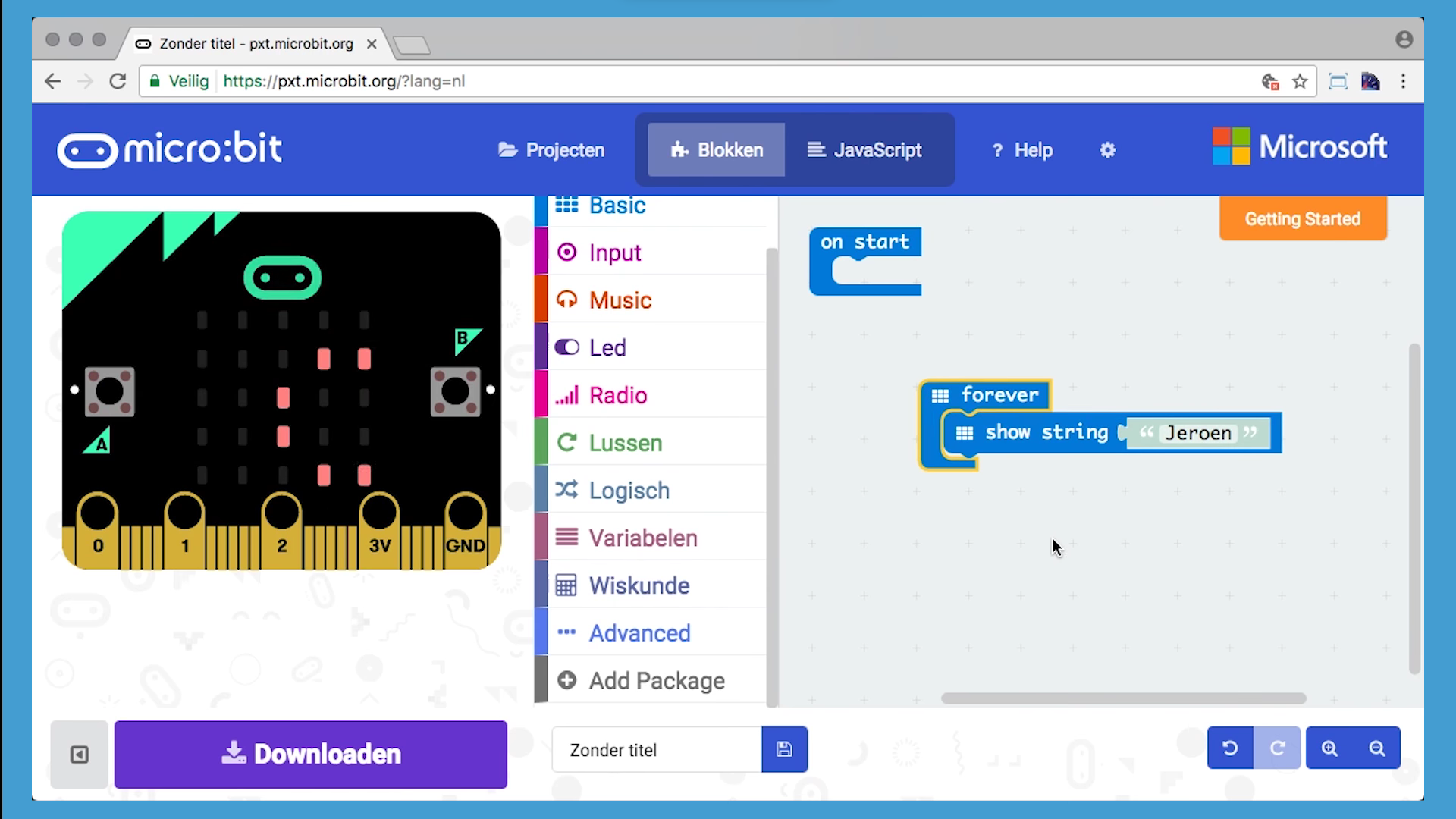Switch to the Blokken editor view
The height and width of the screenshot is (819, 1456).
click(x=717, y=150)
